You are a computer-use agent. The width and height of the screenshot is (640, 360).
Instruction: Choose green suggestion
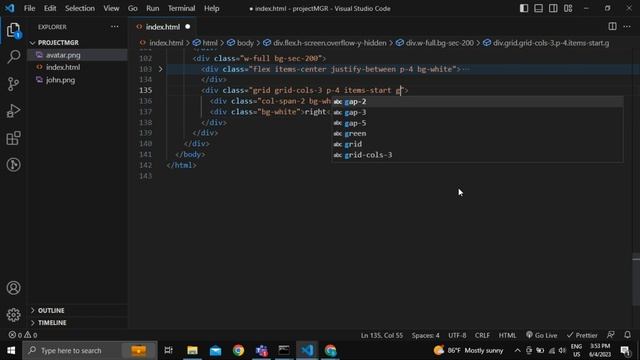pos(477,133)
